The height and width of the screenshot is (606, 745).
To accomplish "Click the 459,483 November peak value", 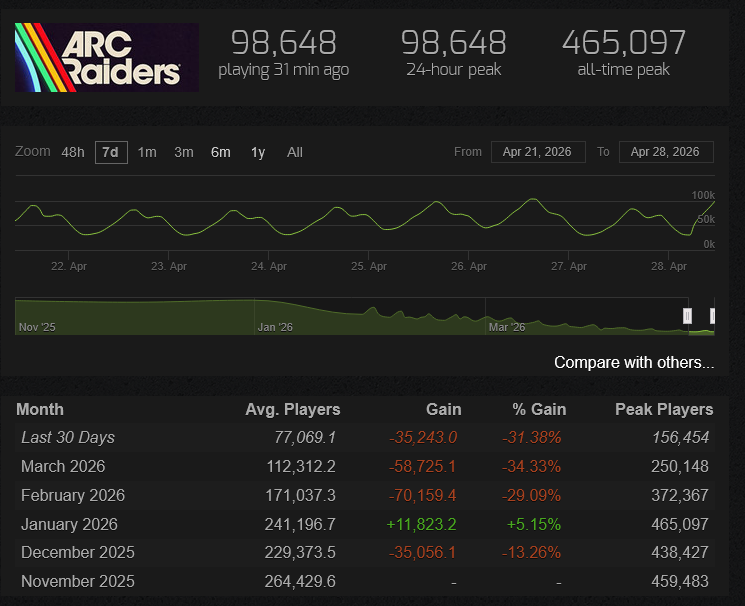I will [680, 581].
